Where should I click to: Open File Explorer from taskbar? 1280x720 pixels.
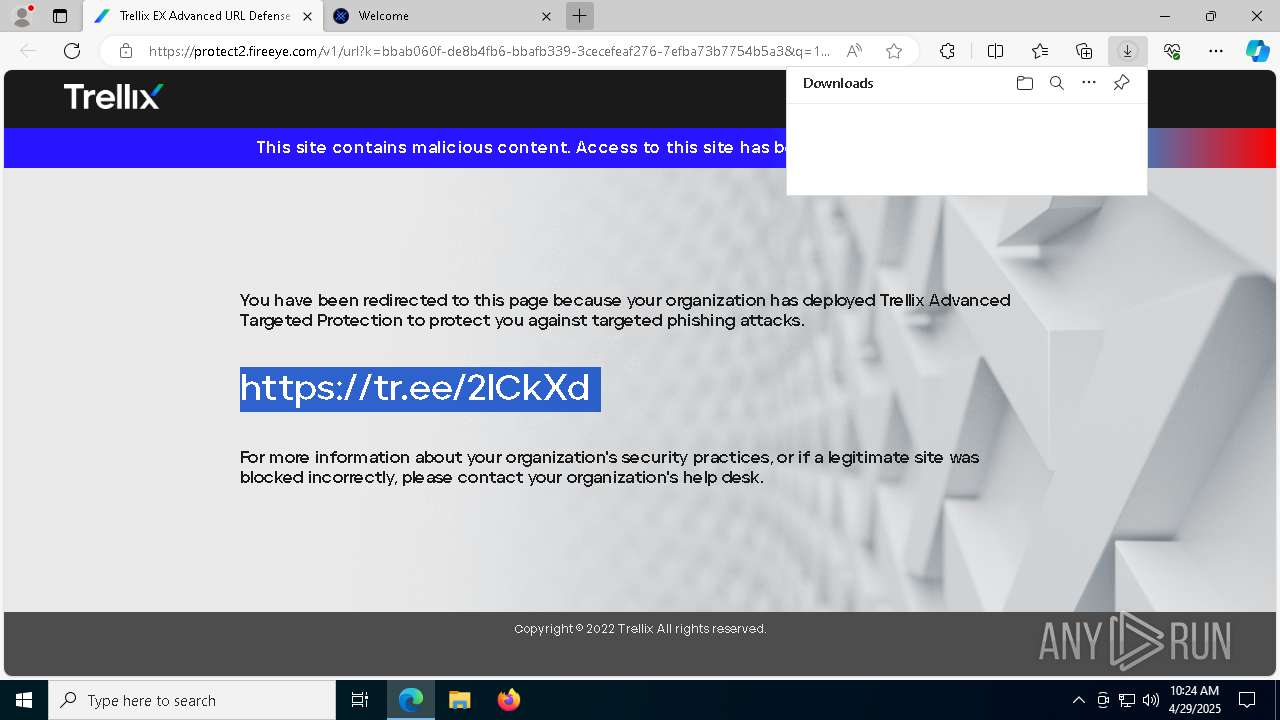459,700
